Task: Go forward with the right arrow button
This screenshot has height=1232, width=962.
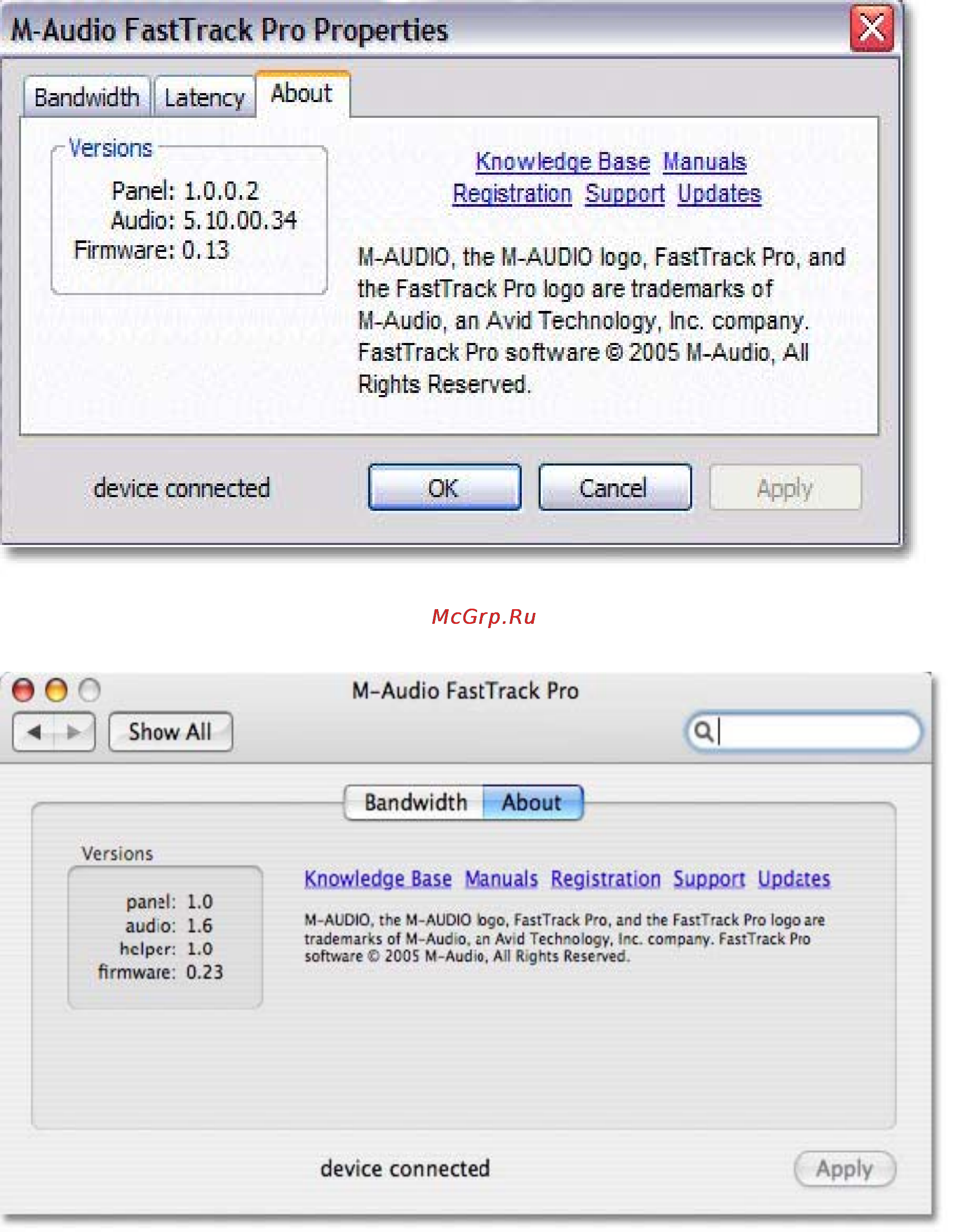Action: (x=74, y=732)
